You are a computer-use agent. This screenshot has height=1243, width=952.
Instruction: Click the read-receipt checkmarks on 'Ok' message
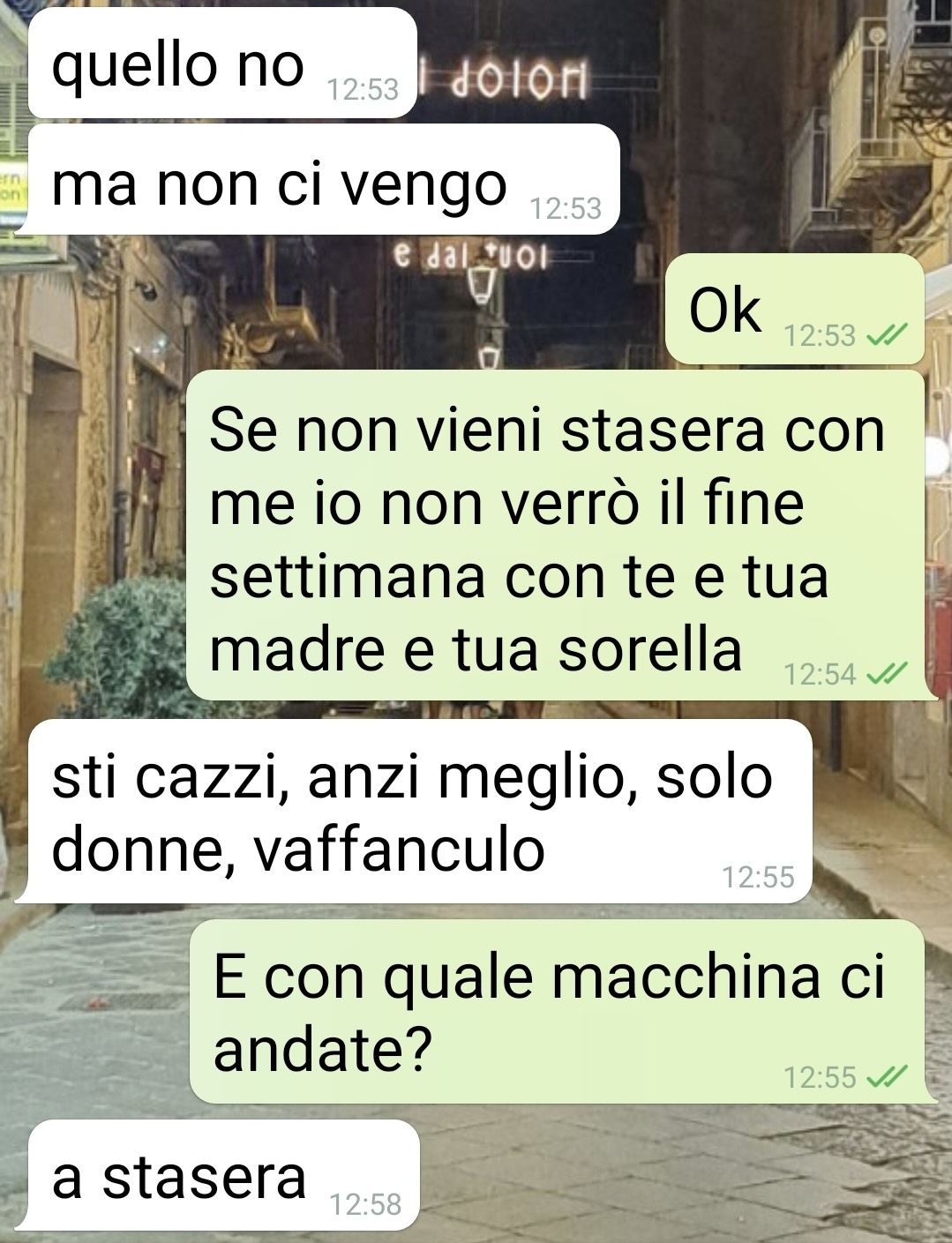887,335
